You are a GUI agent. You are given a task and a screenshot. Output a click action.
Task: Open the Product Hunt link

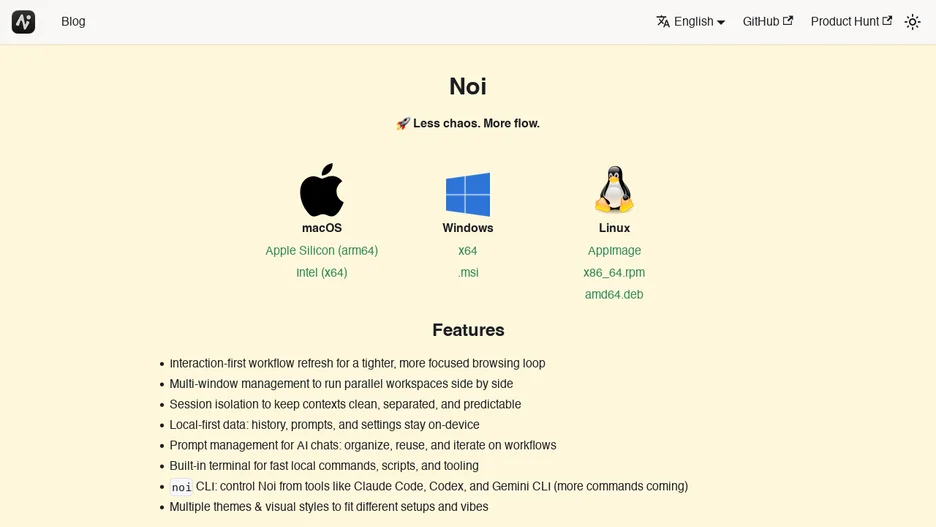tap(851, 21)
